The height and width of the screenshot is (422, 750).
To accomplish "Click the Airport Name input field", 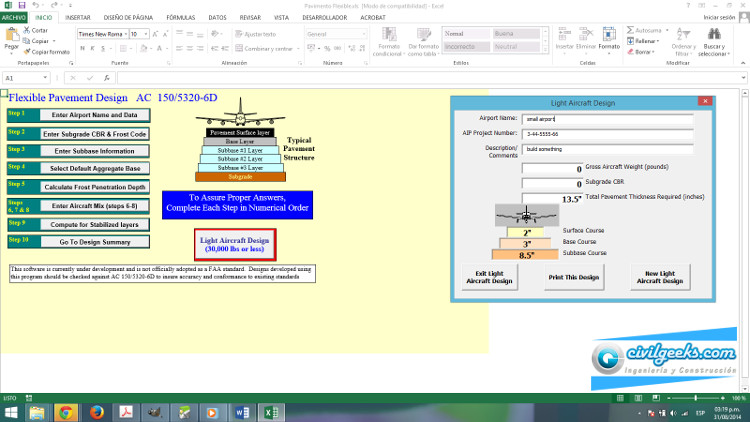I will [608, 118].
